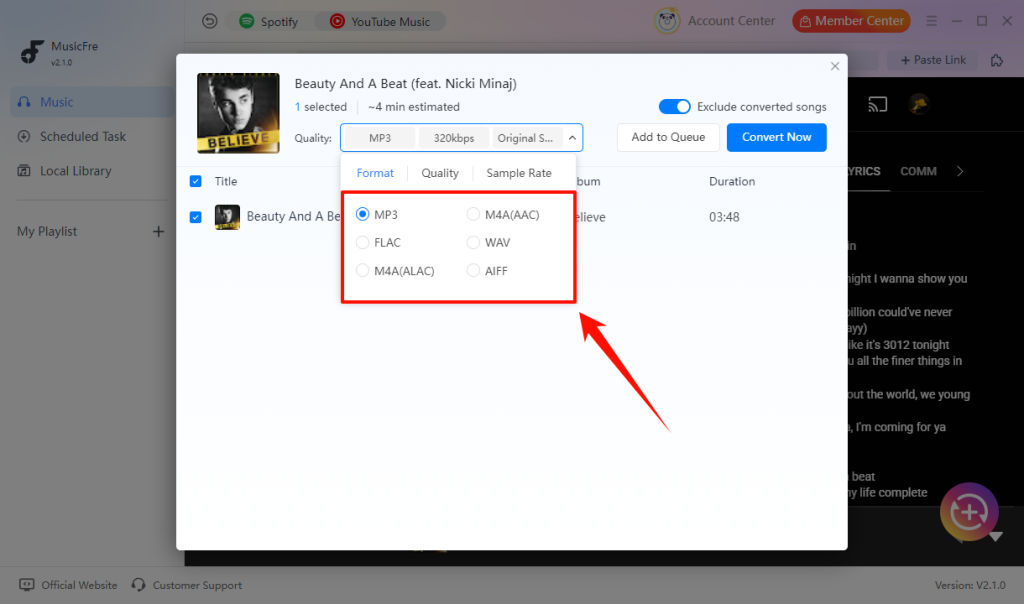Open the Member Center button

(852, 21)
